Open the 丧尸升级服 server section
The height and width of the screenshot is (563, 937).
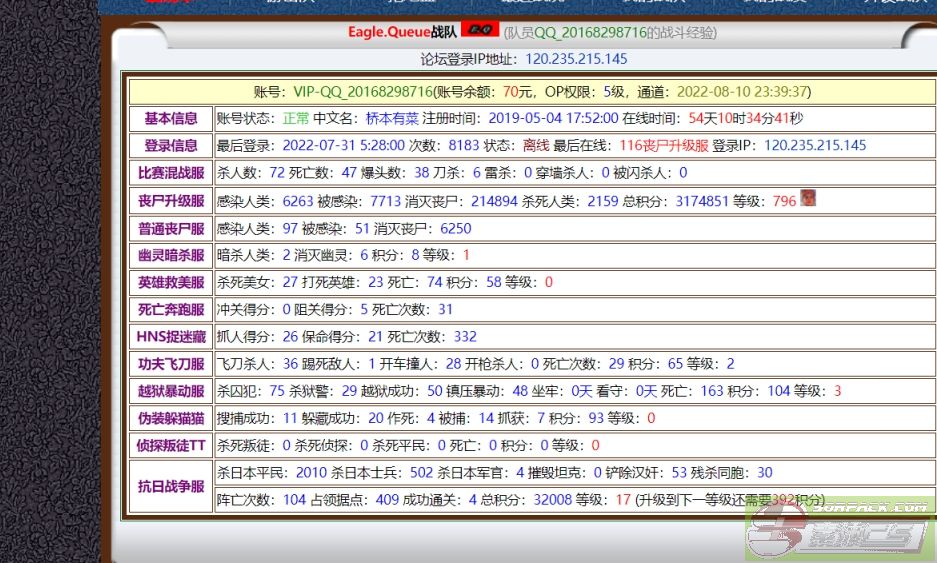pos(171,200)
